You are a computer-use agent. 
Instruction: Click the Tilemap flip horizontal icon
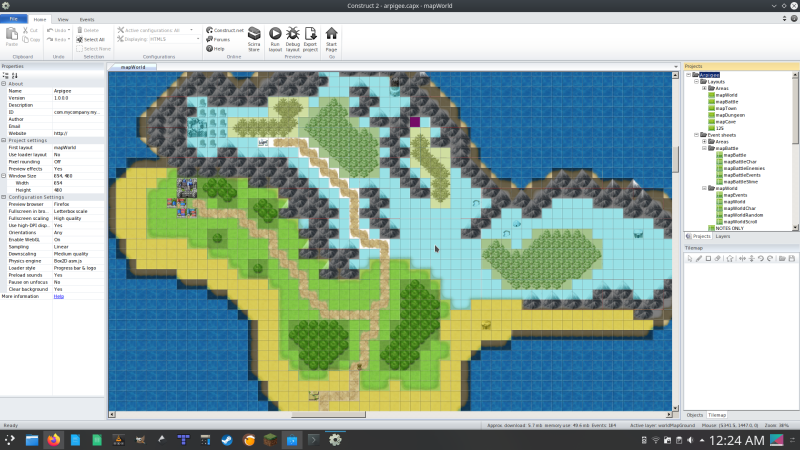click(x=742, y=259)
